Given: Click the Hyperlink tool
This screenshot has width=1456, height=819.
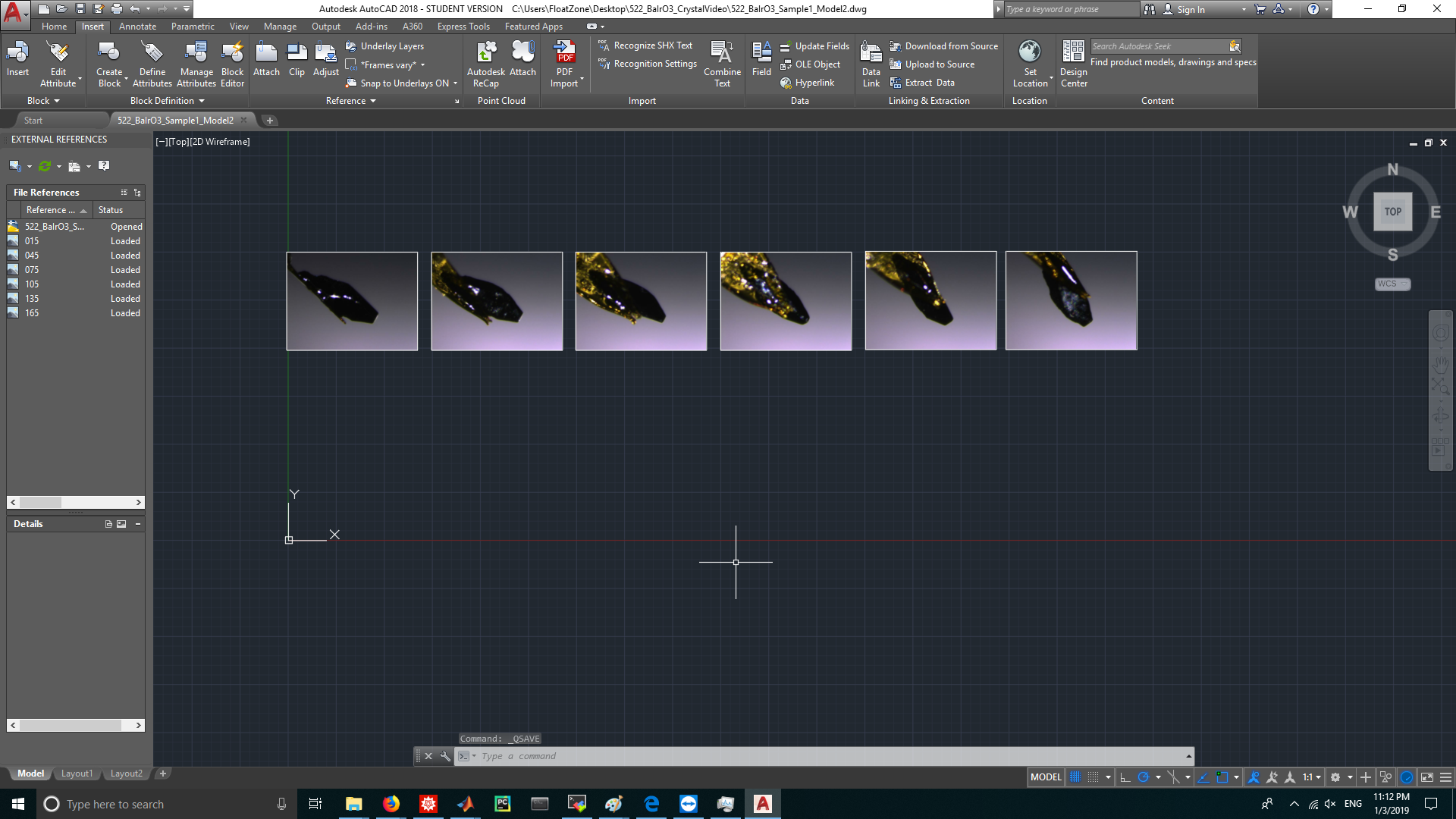Looking at the screenshot, I should pos(807,83).
